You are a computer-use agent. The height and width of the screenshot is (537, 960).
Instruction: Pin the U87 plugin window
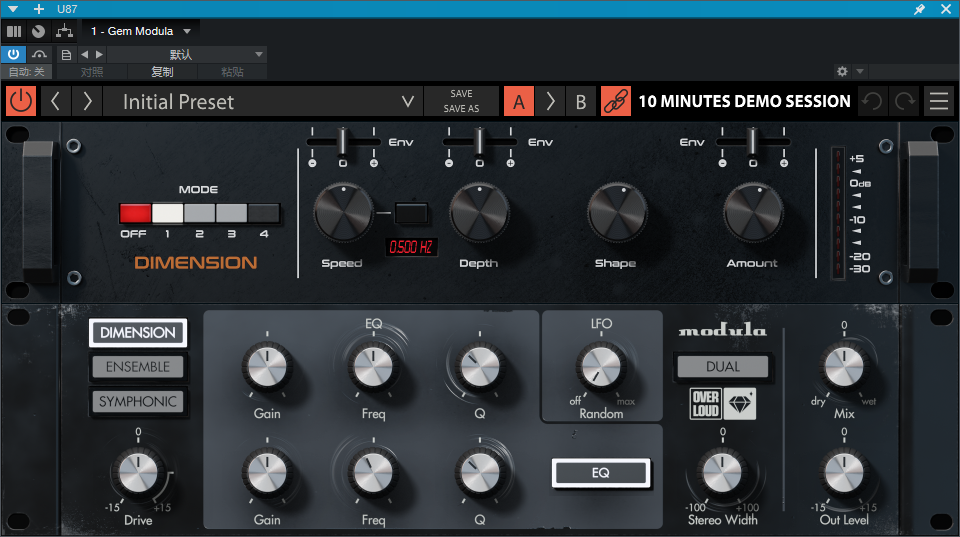point(919,9)
